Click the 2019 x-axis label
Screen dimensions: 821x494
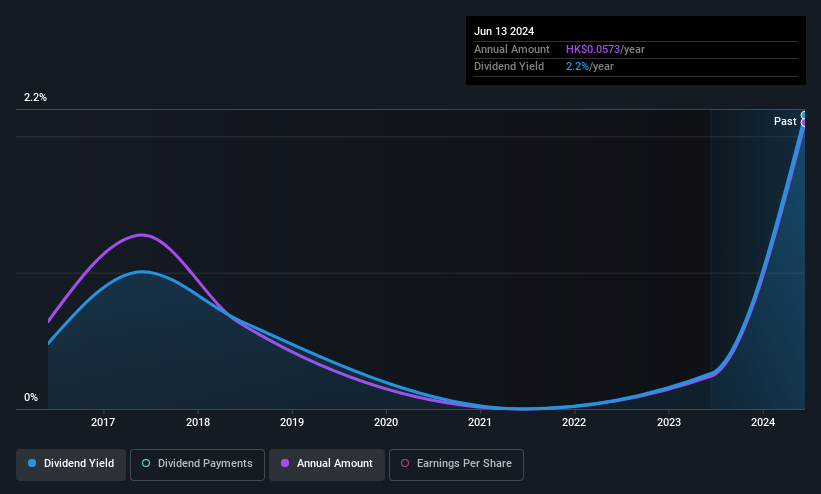(292, 422)
